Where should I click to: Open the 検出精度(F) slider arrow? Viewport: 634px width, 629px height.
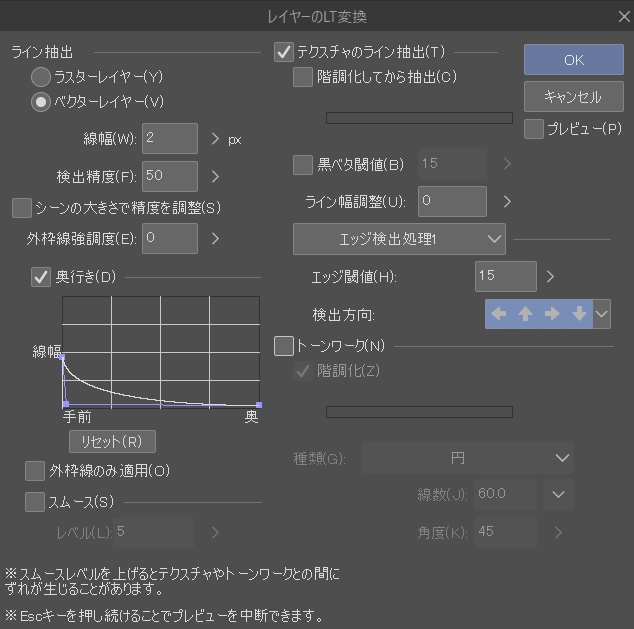click(x=215, y=177)
